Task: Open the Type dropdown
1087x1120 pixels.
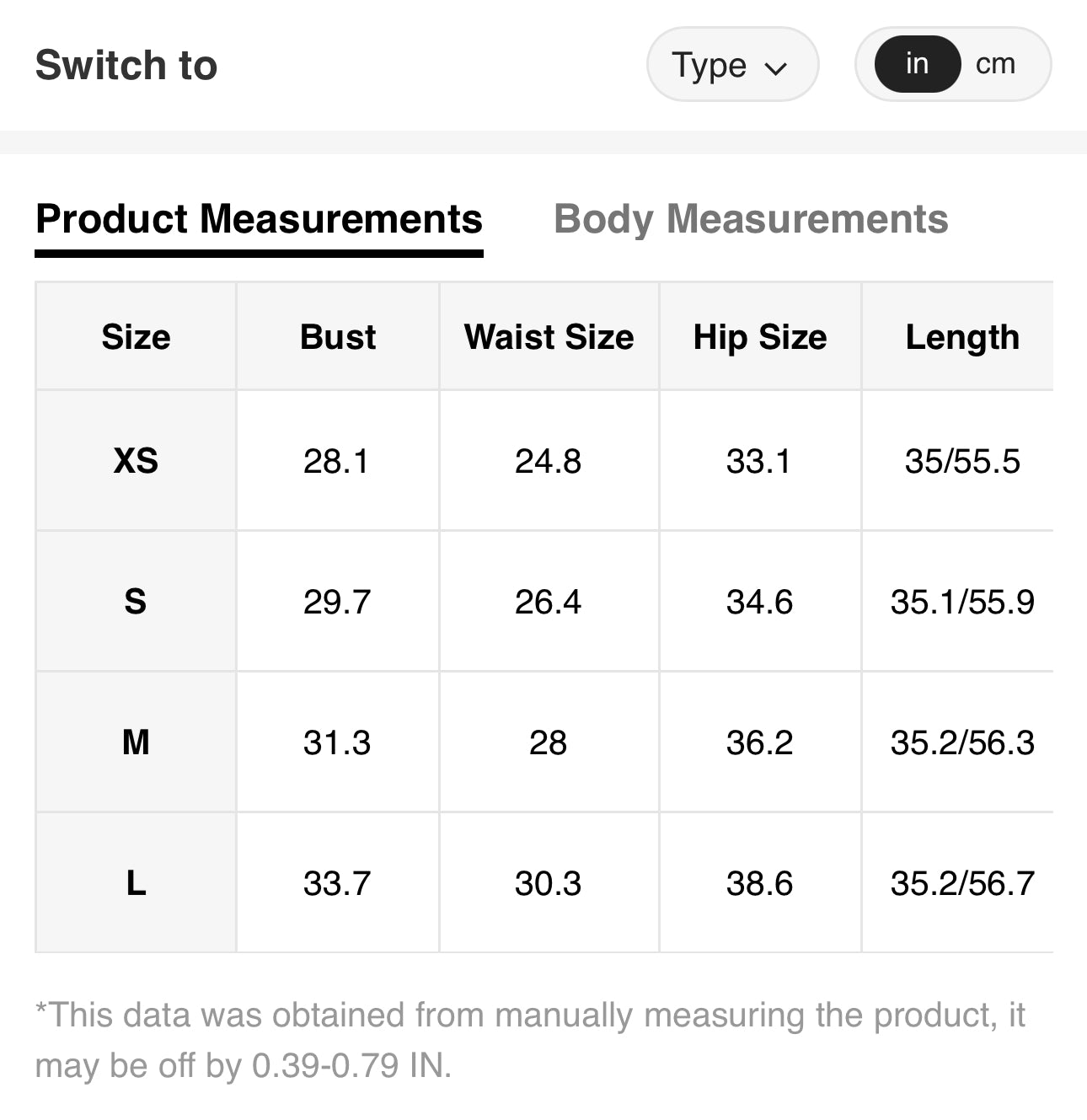Action: click(730, 65)
